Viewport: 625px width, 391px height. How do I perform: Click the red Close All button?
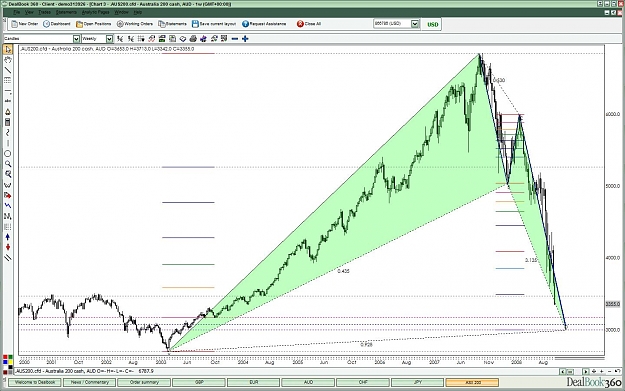pos(309,24)
